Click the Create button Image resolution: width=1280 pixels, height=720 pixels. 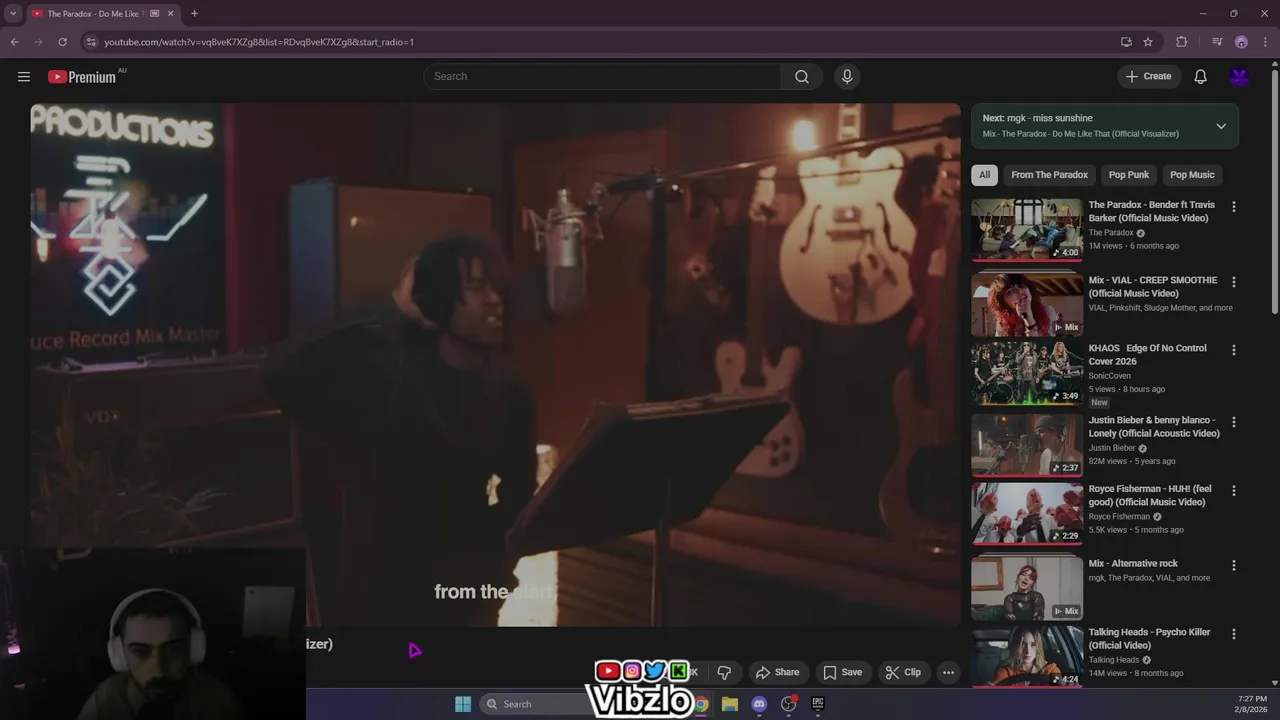click(x=1149, y=76)
